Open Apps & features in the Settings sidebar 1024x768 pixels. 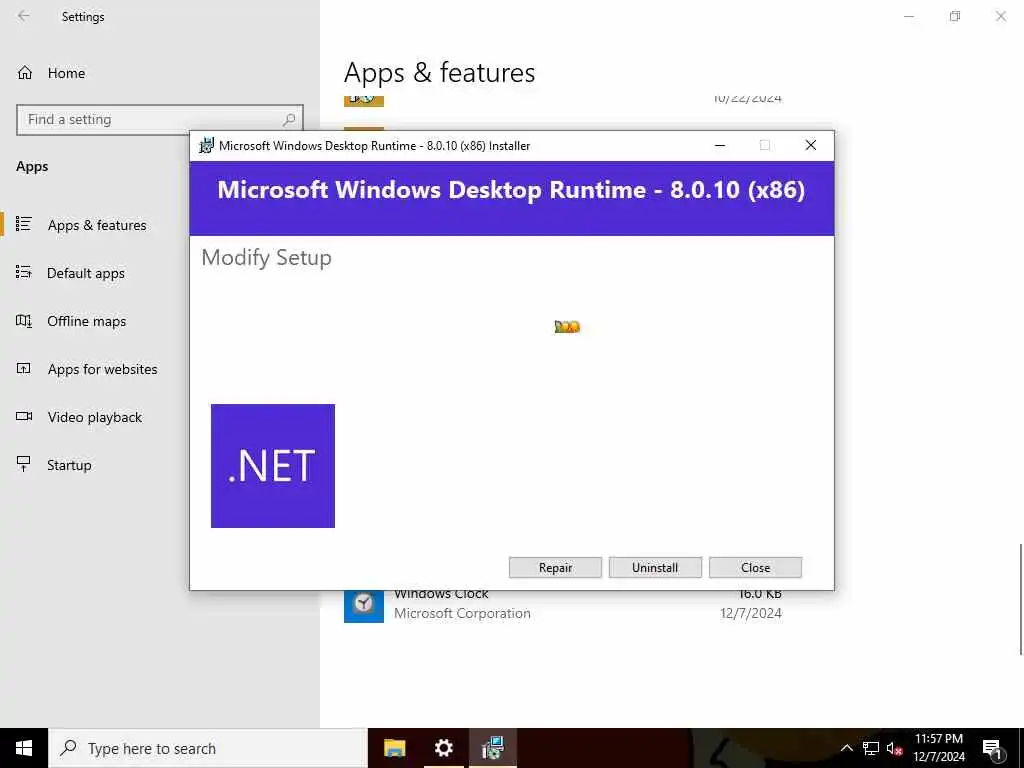click(x=97, y=225)
